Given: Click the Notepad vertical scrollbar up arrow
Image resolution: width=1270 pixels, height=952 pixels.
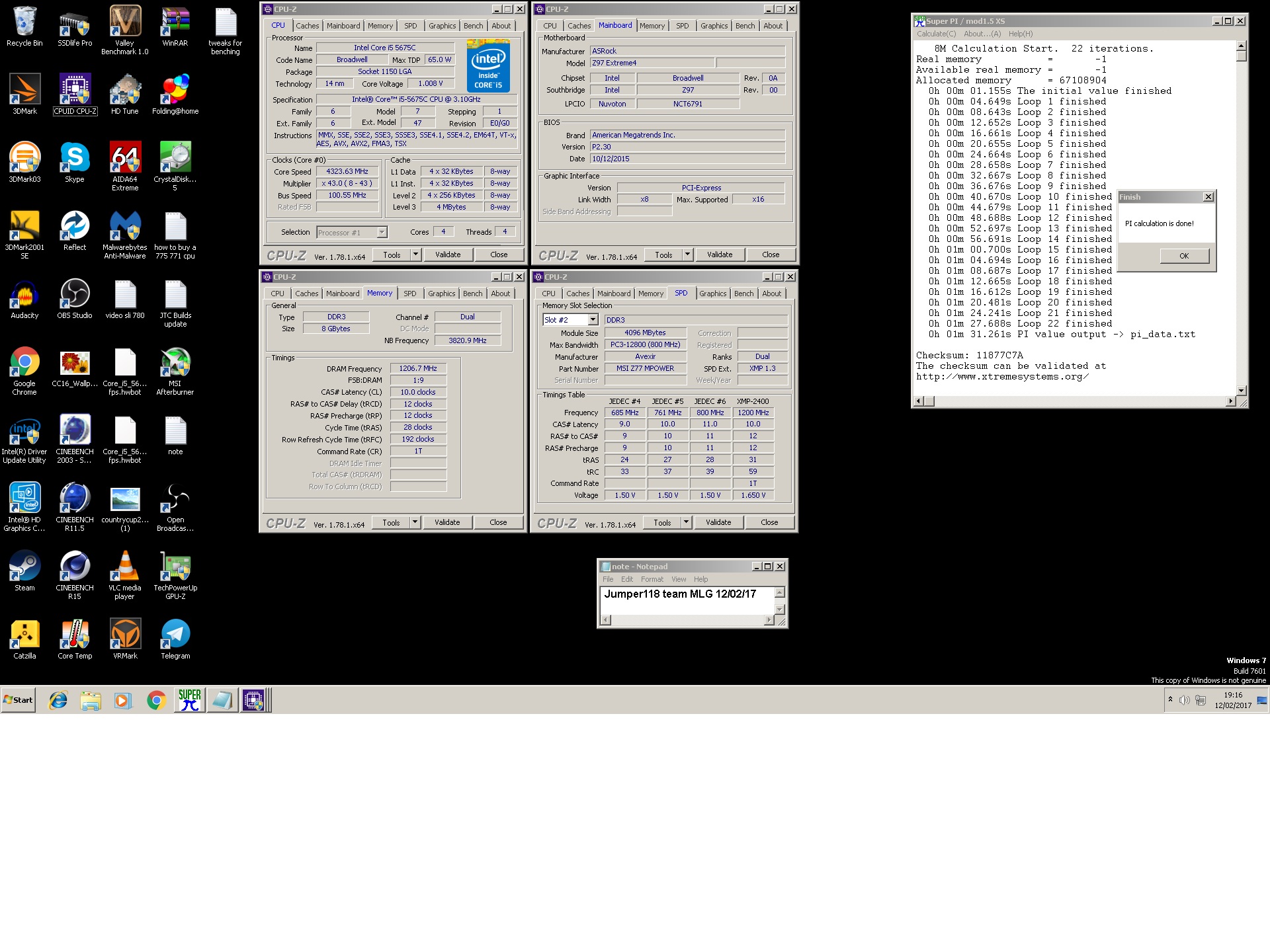Looking at the screenshot, I should click(x=780, y=592).
